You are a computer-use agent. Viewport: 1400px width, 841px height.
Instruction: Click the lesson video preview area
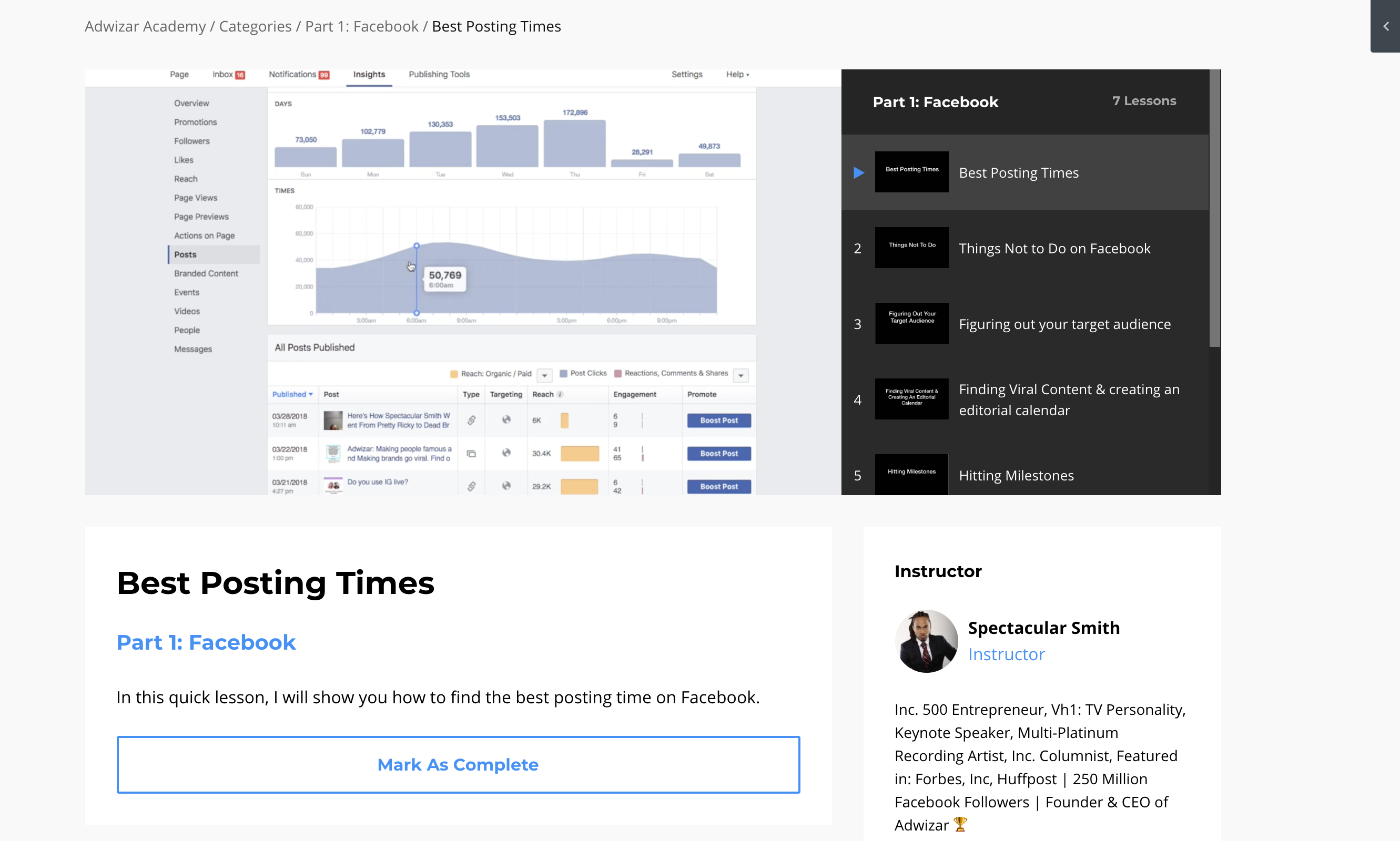point(463,282)
